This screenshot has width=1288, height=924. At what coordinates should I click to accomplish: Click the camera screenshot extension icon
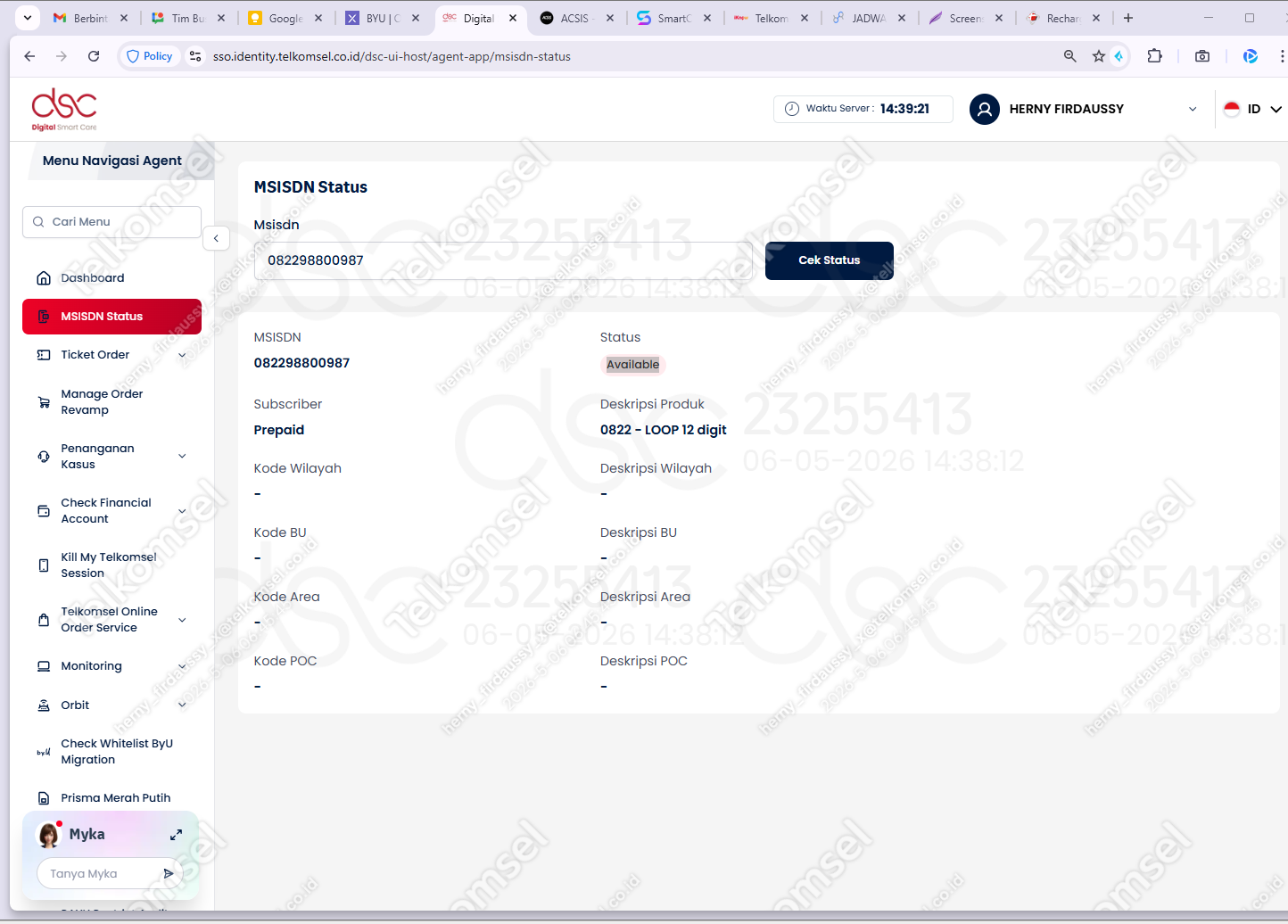[1202, 56]
